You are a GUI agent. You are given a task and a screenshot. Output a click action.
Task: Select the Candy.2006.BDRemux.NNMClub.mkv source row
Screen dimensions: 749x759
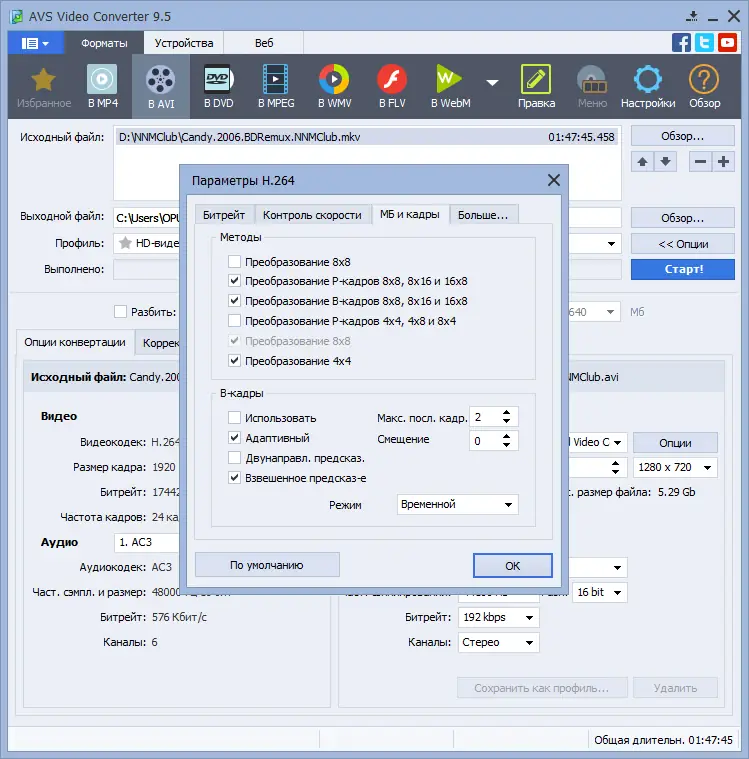(x=367, y=137)
